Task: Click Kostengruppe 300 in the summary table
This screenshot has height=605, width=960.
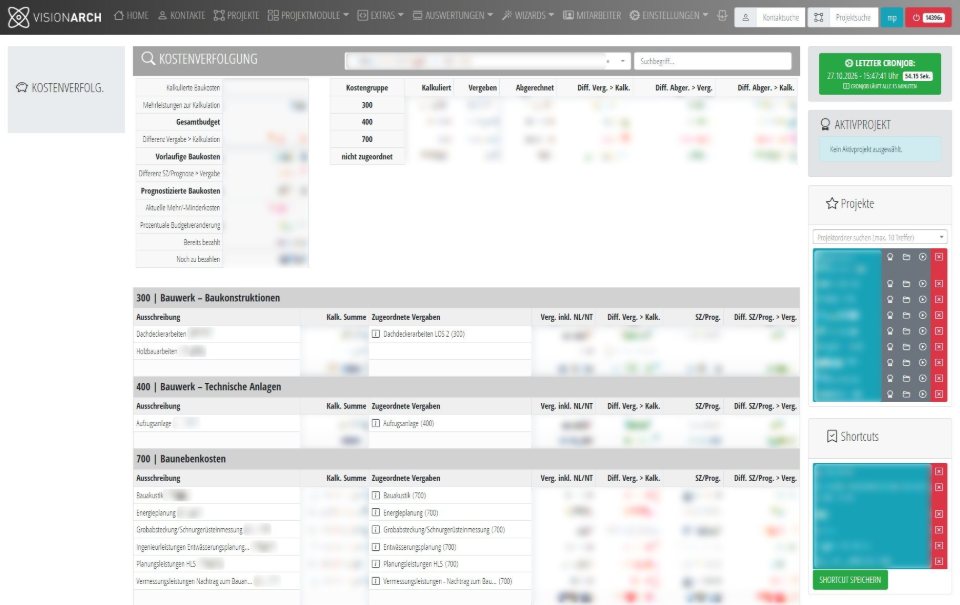Action: tap(367, 105)
